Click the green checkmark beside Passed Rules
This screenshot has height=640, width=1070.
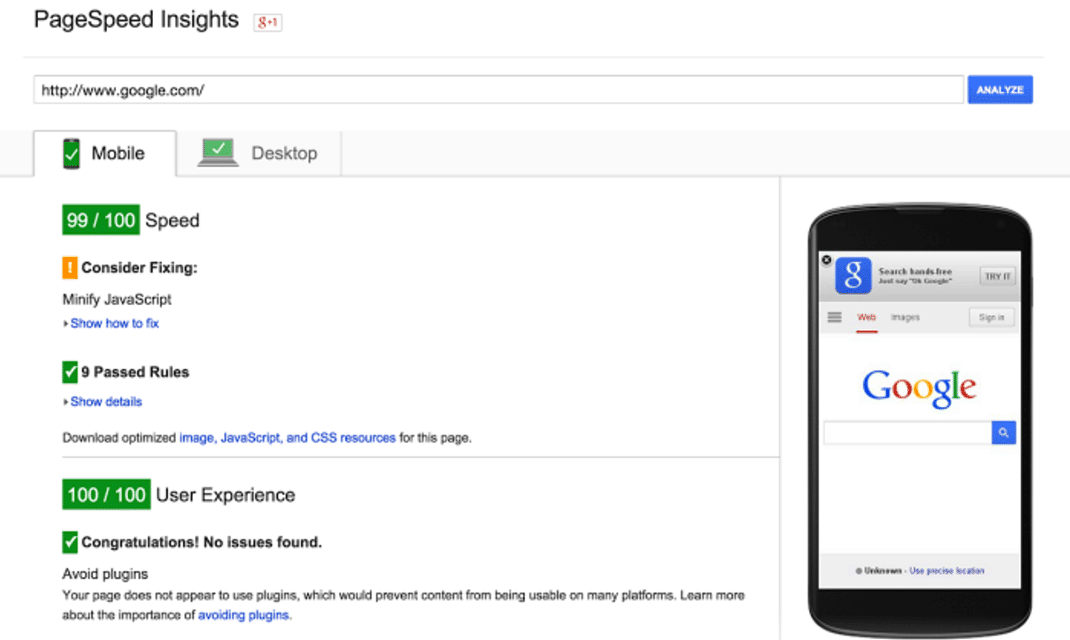[x=69, y=372]
